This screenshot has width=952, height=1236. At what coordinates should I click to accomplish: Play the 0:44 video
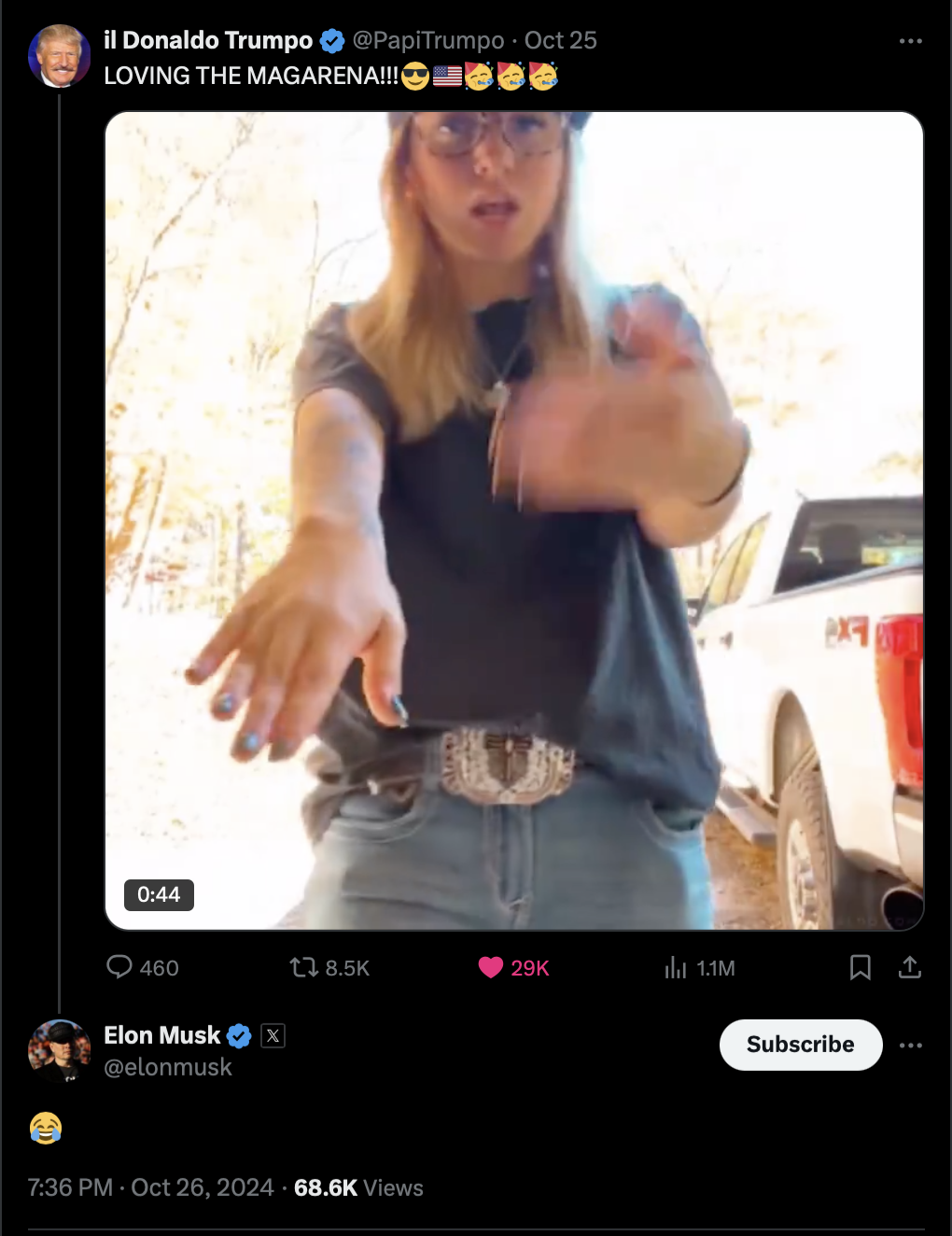(x=514, y=521)
